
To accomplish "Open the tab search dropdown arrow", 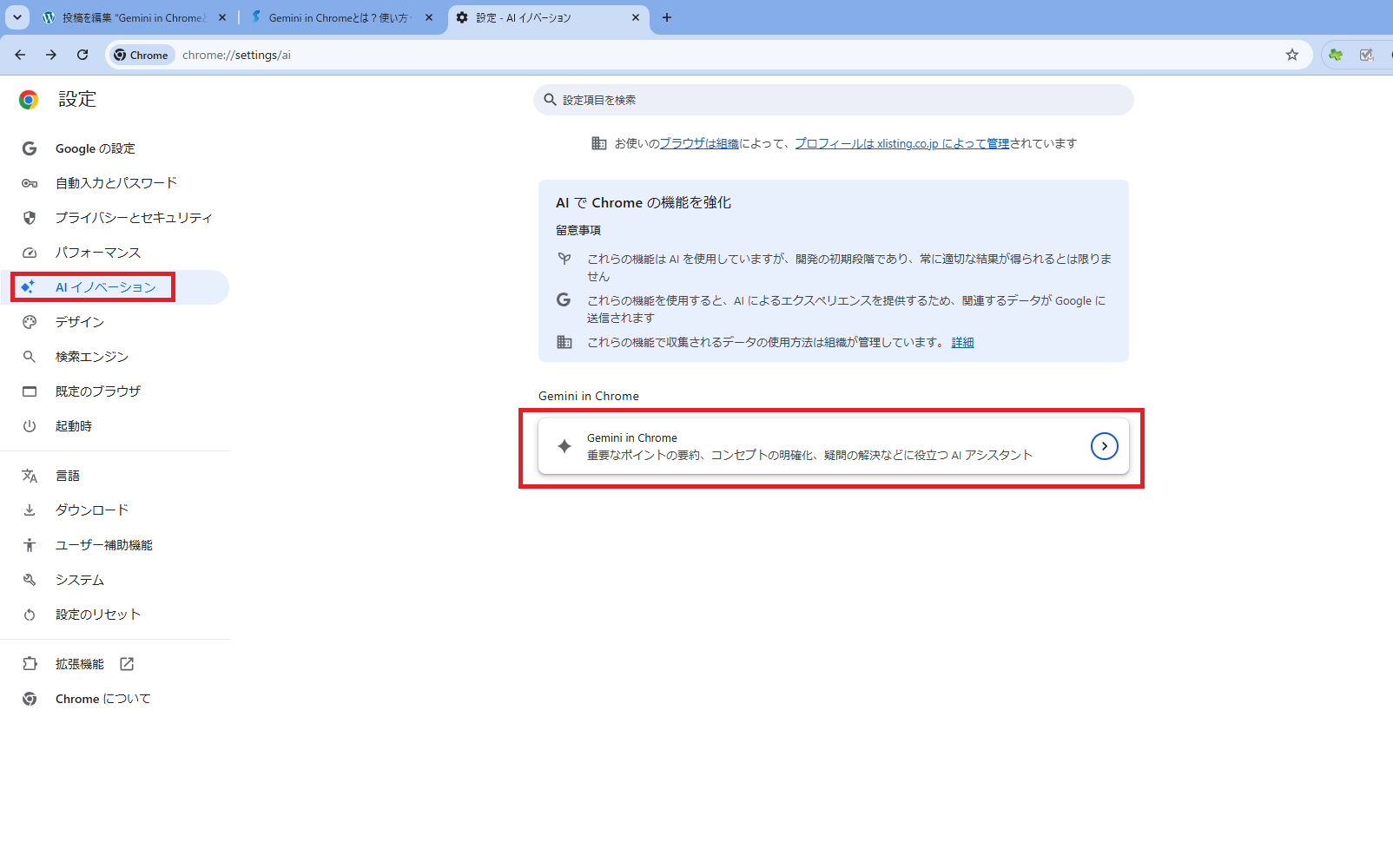I will (17, 17).
